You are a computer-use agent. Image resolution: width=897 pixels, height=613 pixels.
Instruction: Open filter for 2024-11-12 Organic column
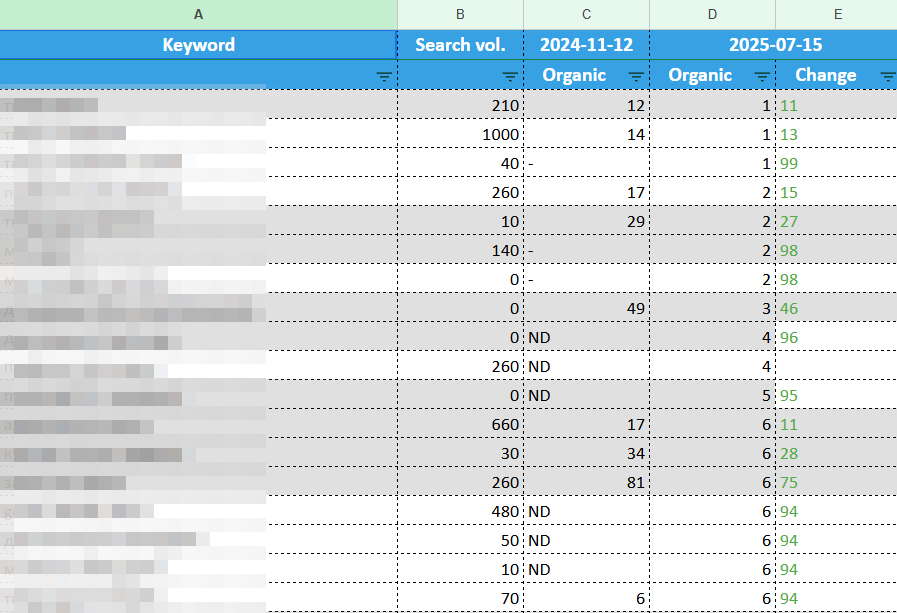(636, 76)
